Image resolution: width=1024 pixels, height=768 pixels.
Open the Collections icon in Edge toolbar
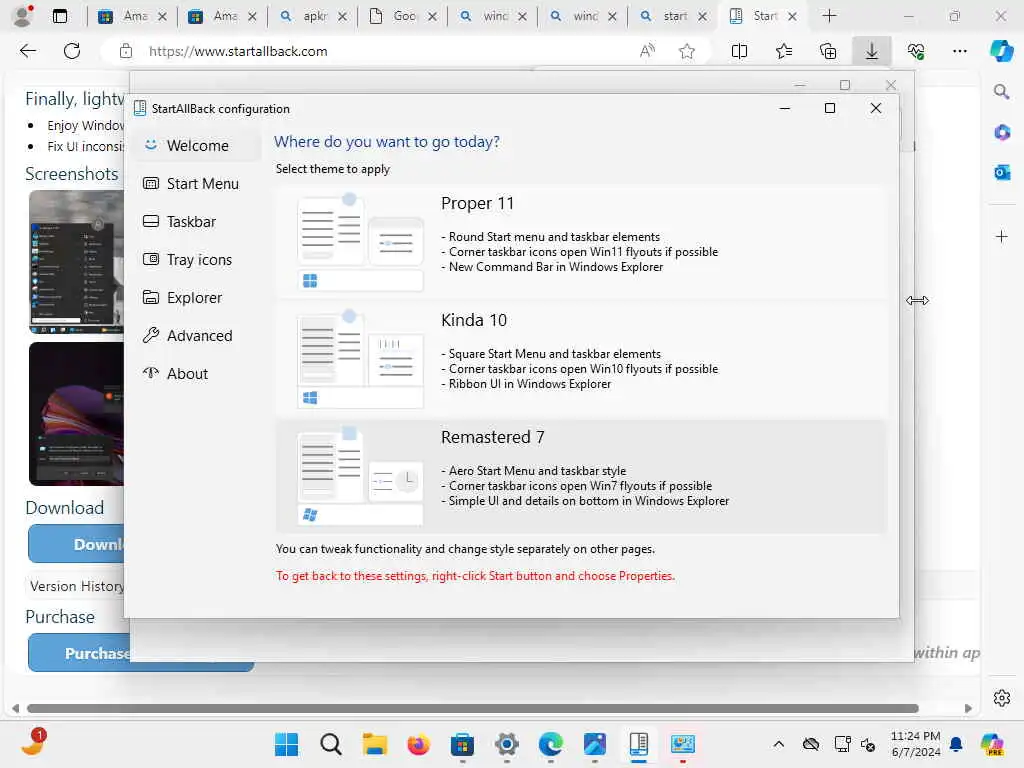coord(828,51)
